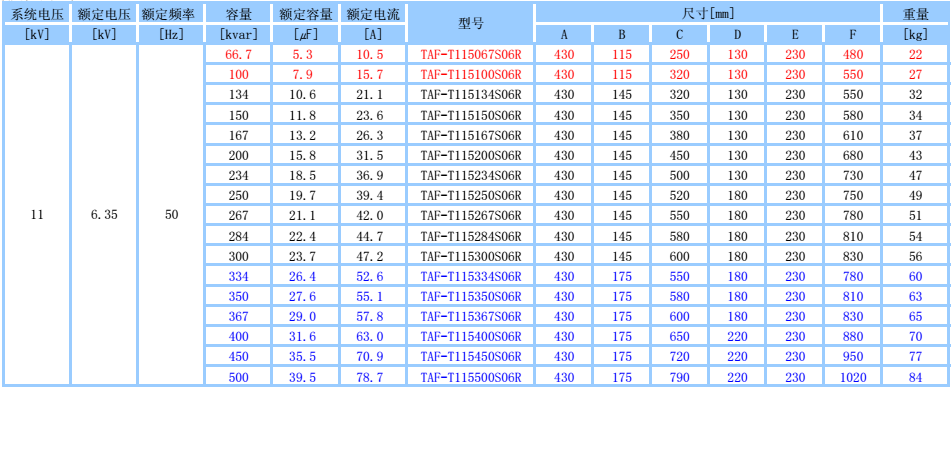Select model TAF-T115100S06R cell
Image resolution: width=951 pixels, height=460 pixels.
pos(471,75)
